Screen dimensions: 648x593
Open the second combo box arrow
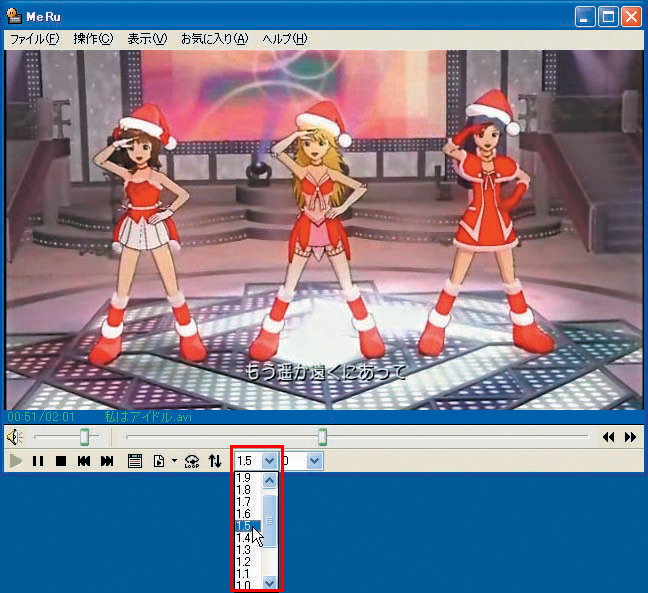pyautogui.click(x=314, y=460)
